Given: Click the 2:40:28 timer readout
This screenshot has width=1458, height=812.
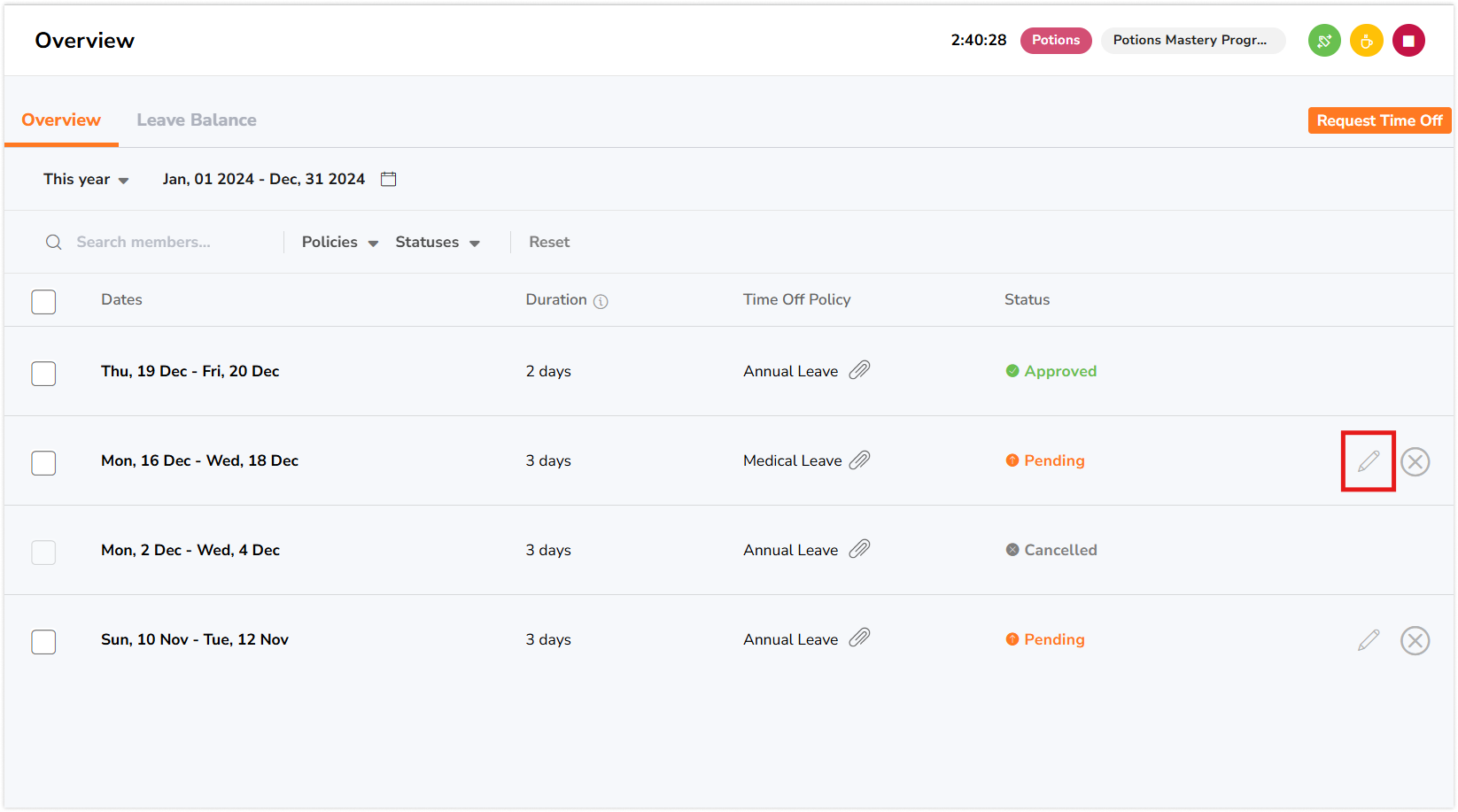Looking at the screenshot, I should click(x=979, y=40).
